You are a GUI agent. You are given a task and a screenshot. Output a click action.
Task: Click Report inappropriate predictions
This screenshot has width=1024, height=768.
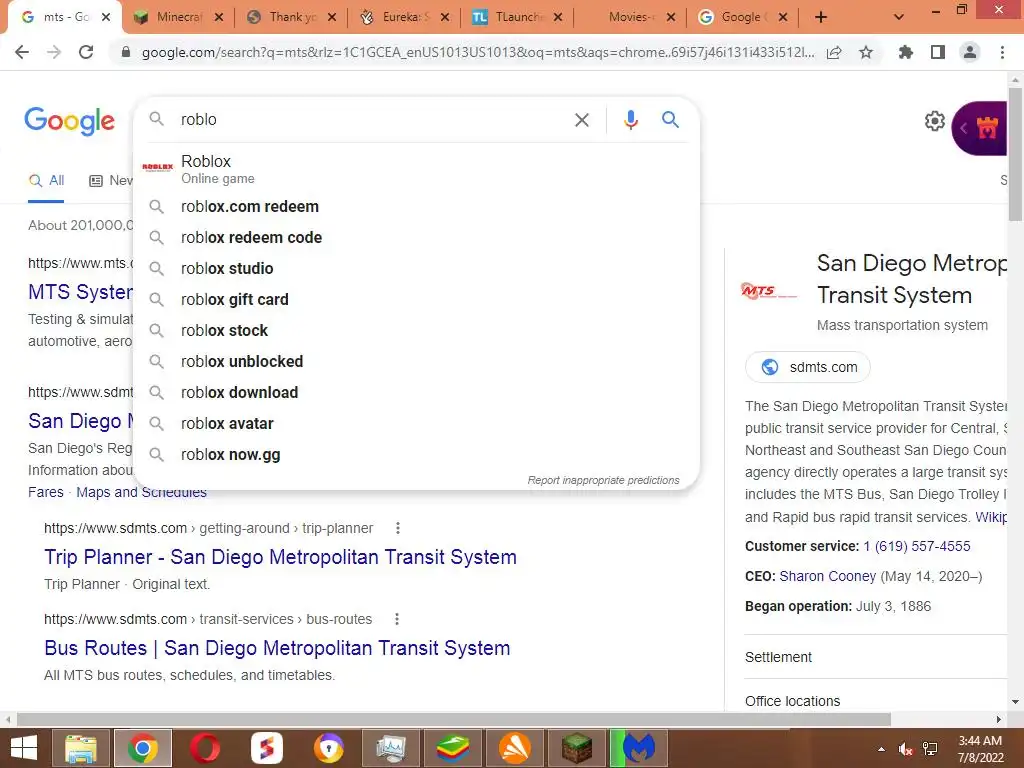pos(603,480)
